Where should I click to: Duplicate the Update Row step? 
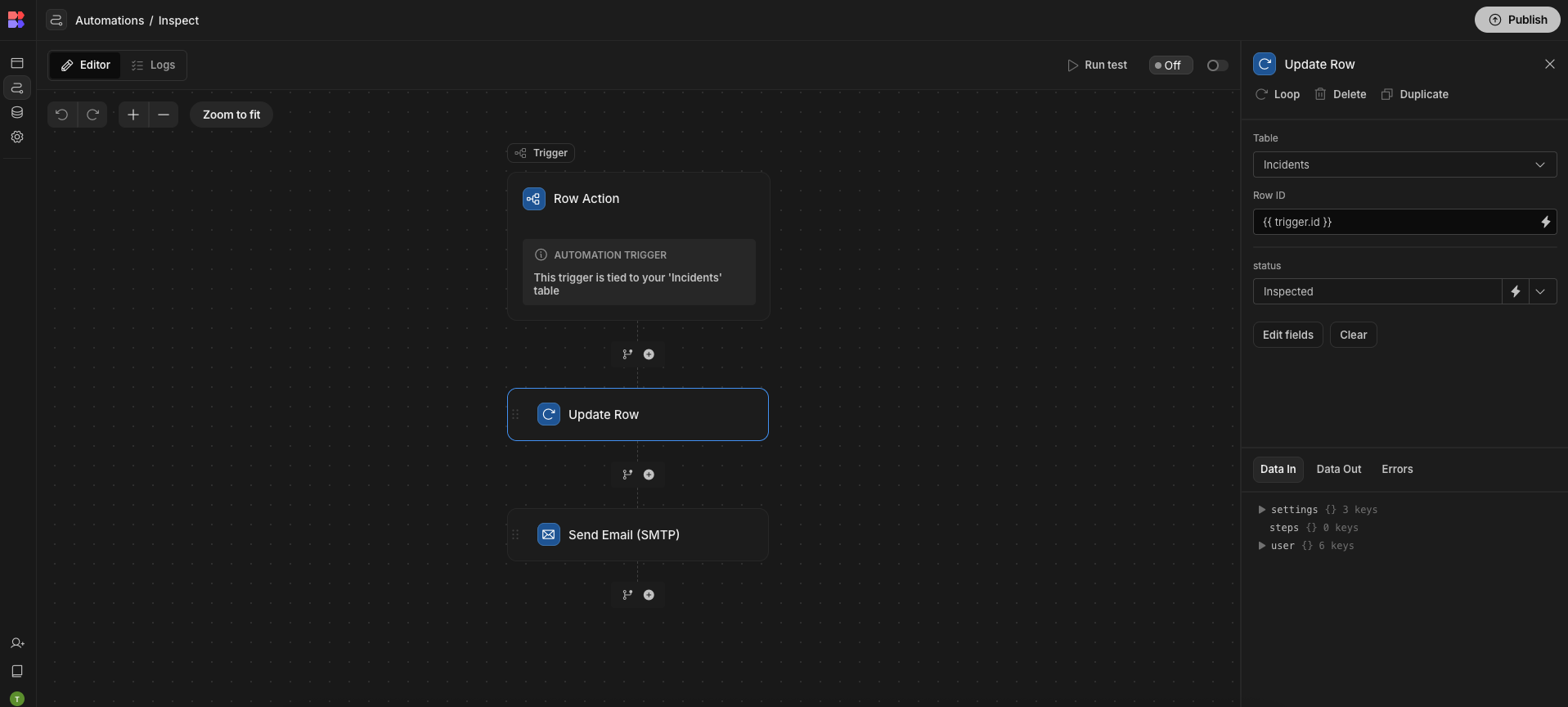click(x=1414, y=94)
